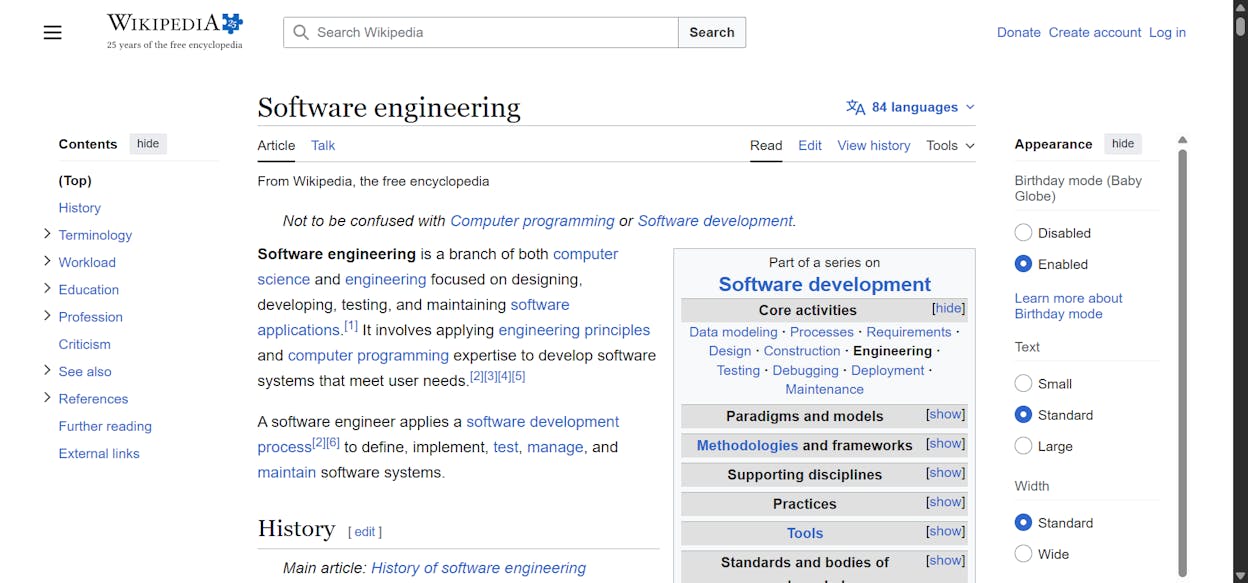
Task: Choose Small text size
Action: 1023,383
